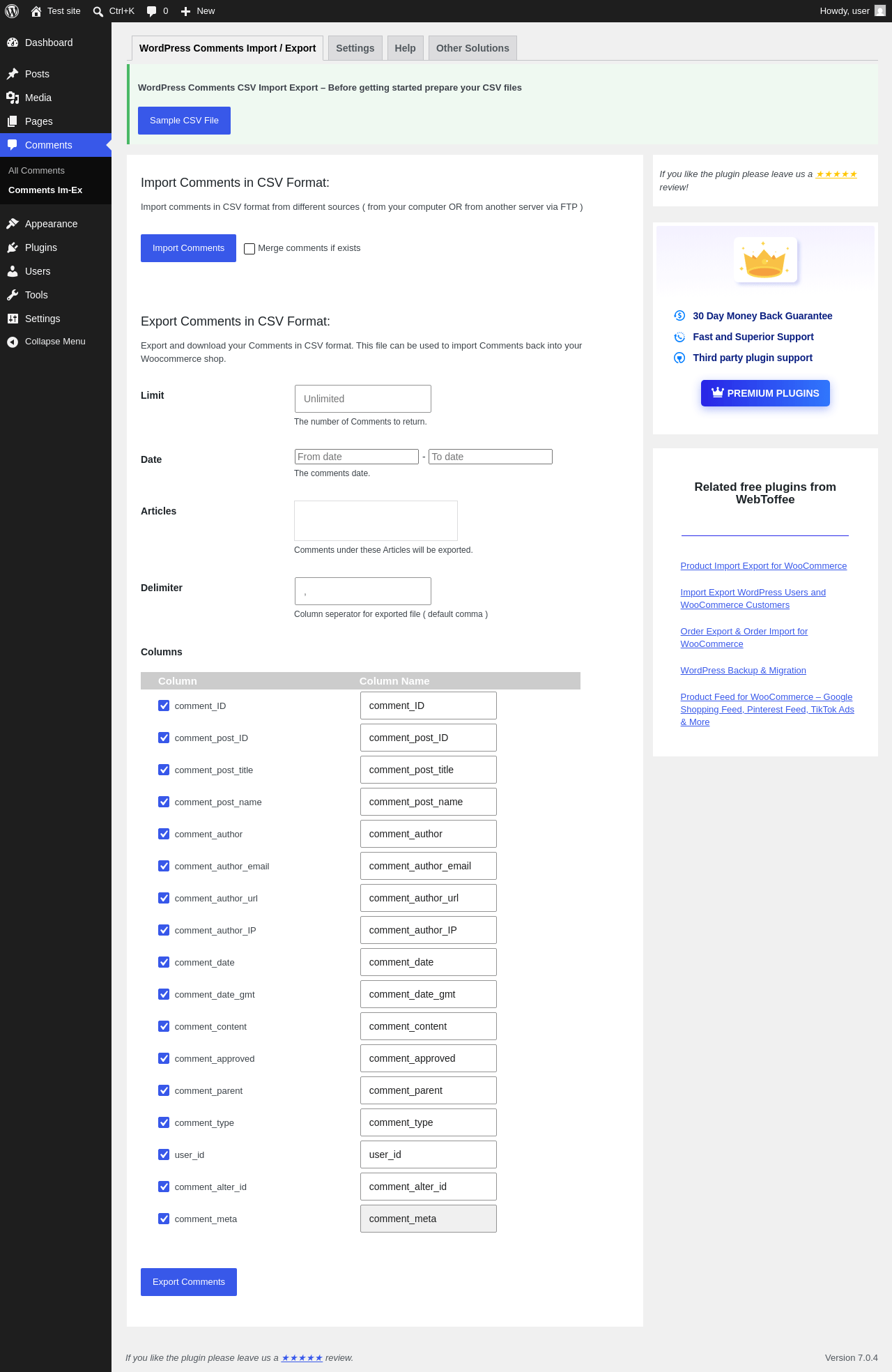The height and width of the screenshot is (1372, 892).
Task: Click the Settings sliders icon in sidebar
Action: pos(13,319)
